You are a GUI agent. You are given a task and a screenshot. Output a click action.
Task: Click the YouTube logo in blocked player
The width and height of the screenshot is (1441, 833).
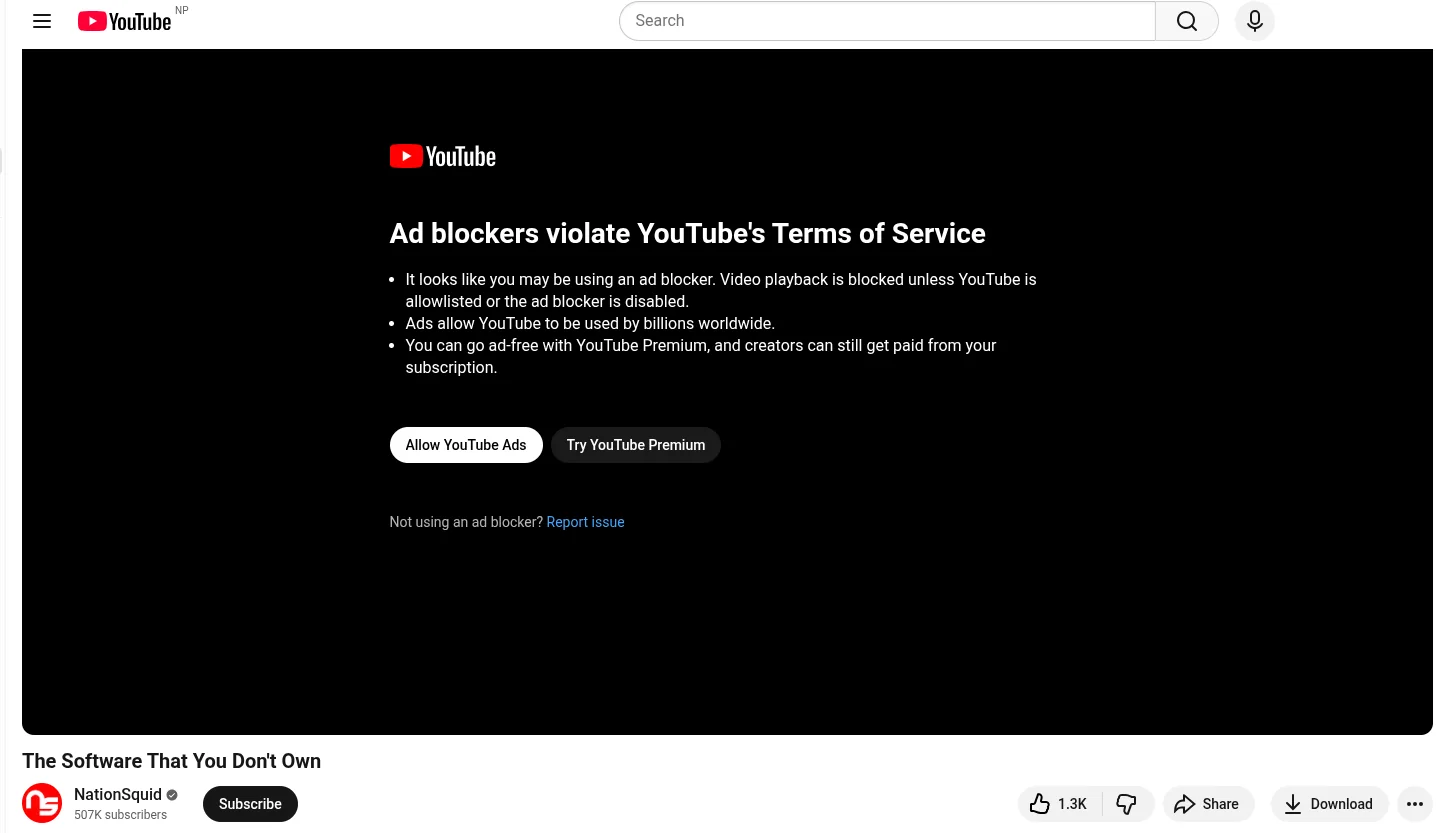point(443,156)
